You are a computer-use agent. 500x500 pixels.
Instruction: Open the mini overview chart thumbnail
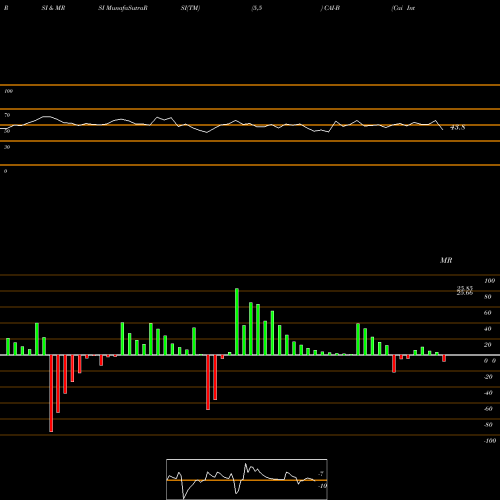pos(247,479)
